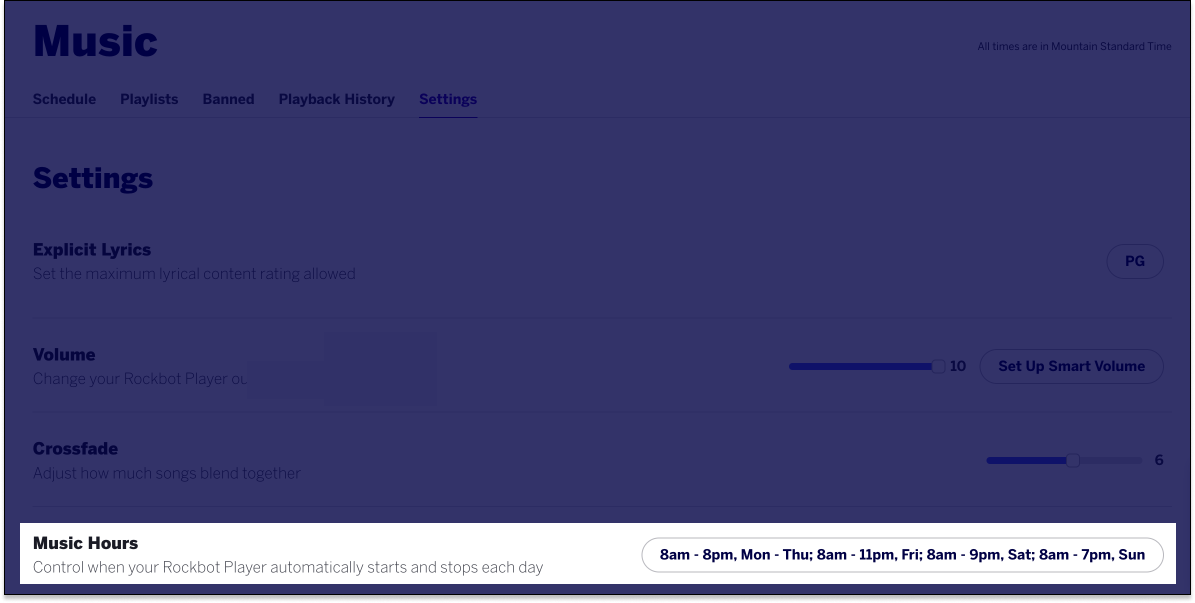Viewport: 1195px width, 603px height.
Task: Click the Music page title
Action: (95, 40)
